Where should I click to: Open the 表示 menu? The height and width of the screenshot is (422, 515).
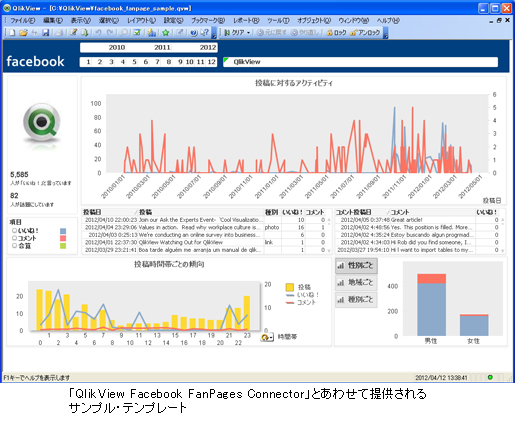81,20
